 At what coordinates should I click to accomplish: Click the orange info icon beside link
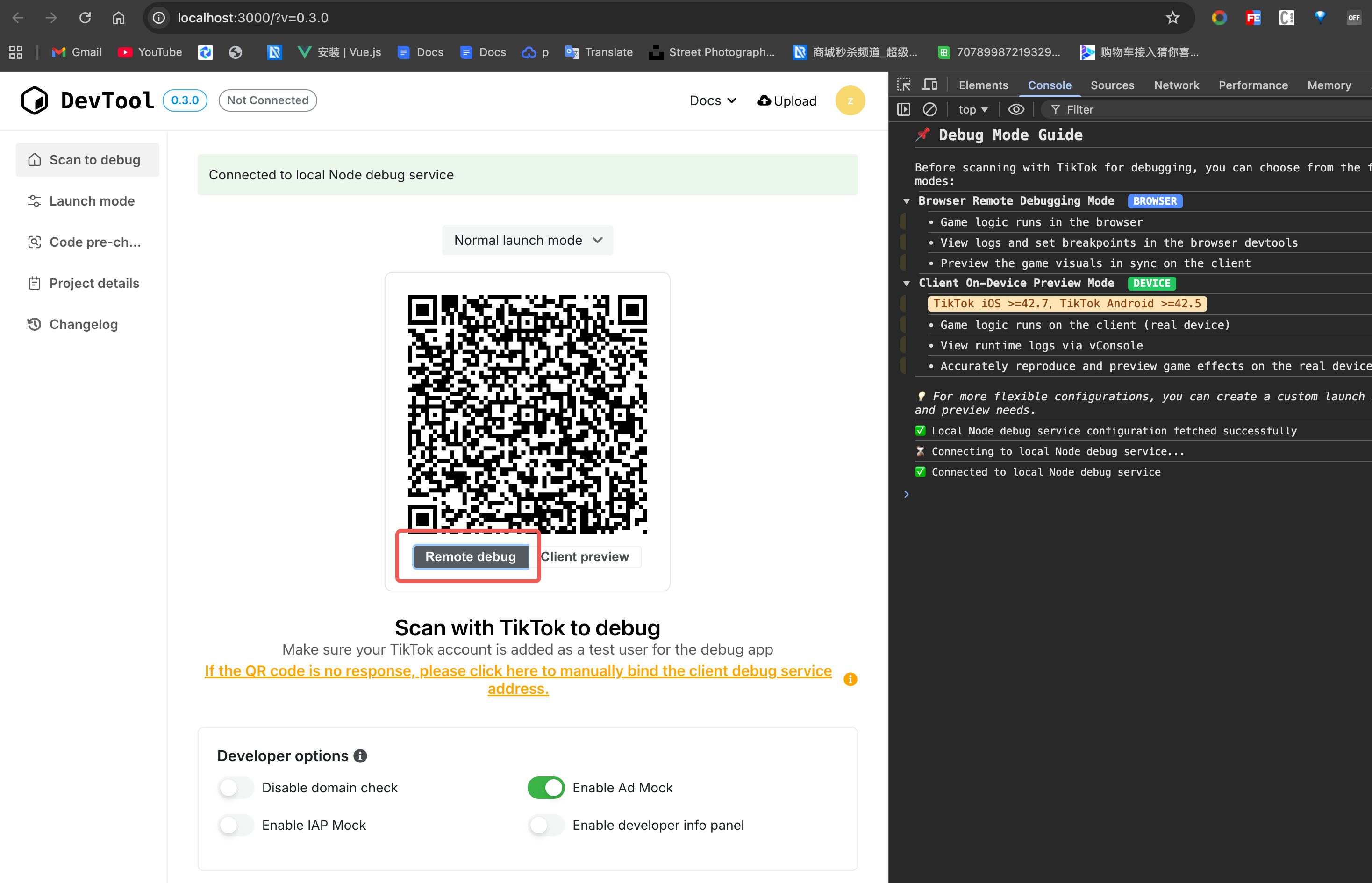tap(850, 679)
